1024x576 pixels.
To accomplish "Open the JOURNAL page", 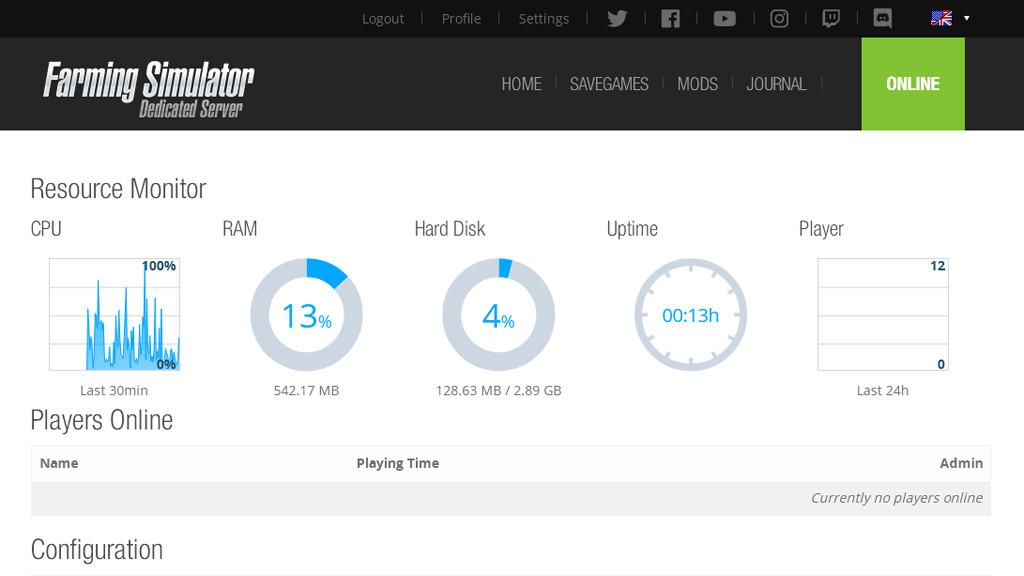I will pos(776,84).
